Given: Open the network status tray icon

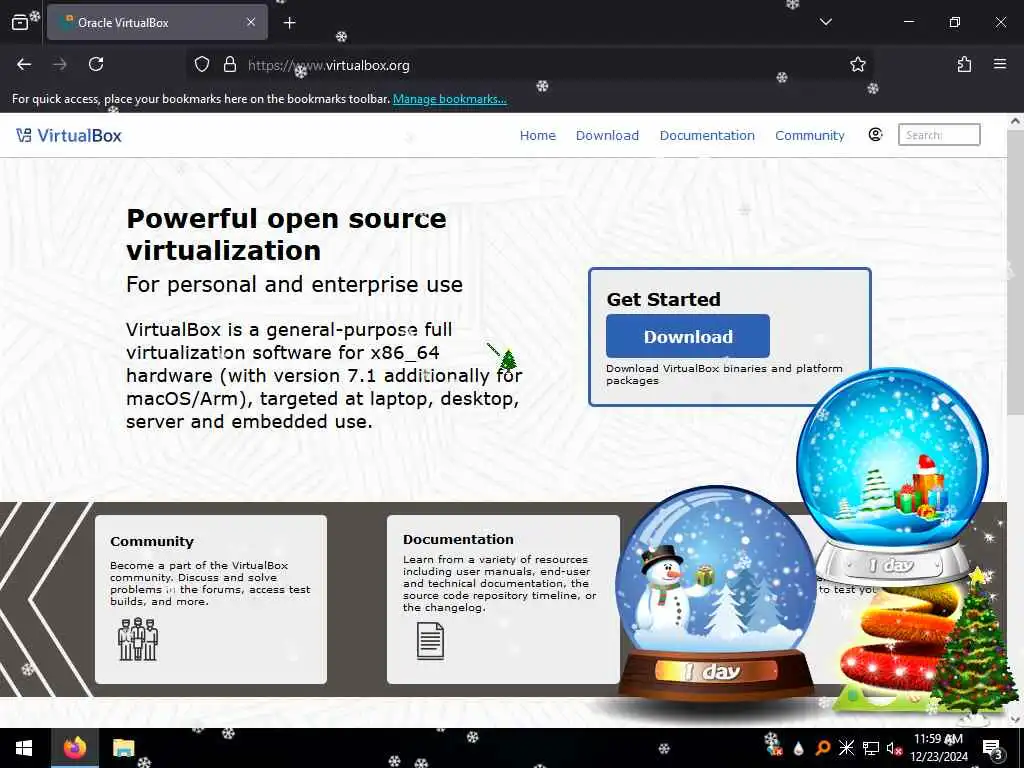Looking at the screenshot, I should coord(871,748).
